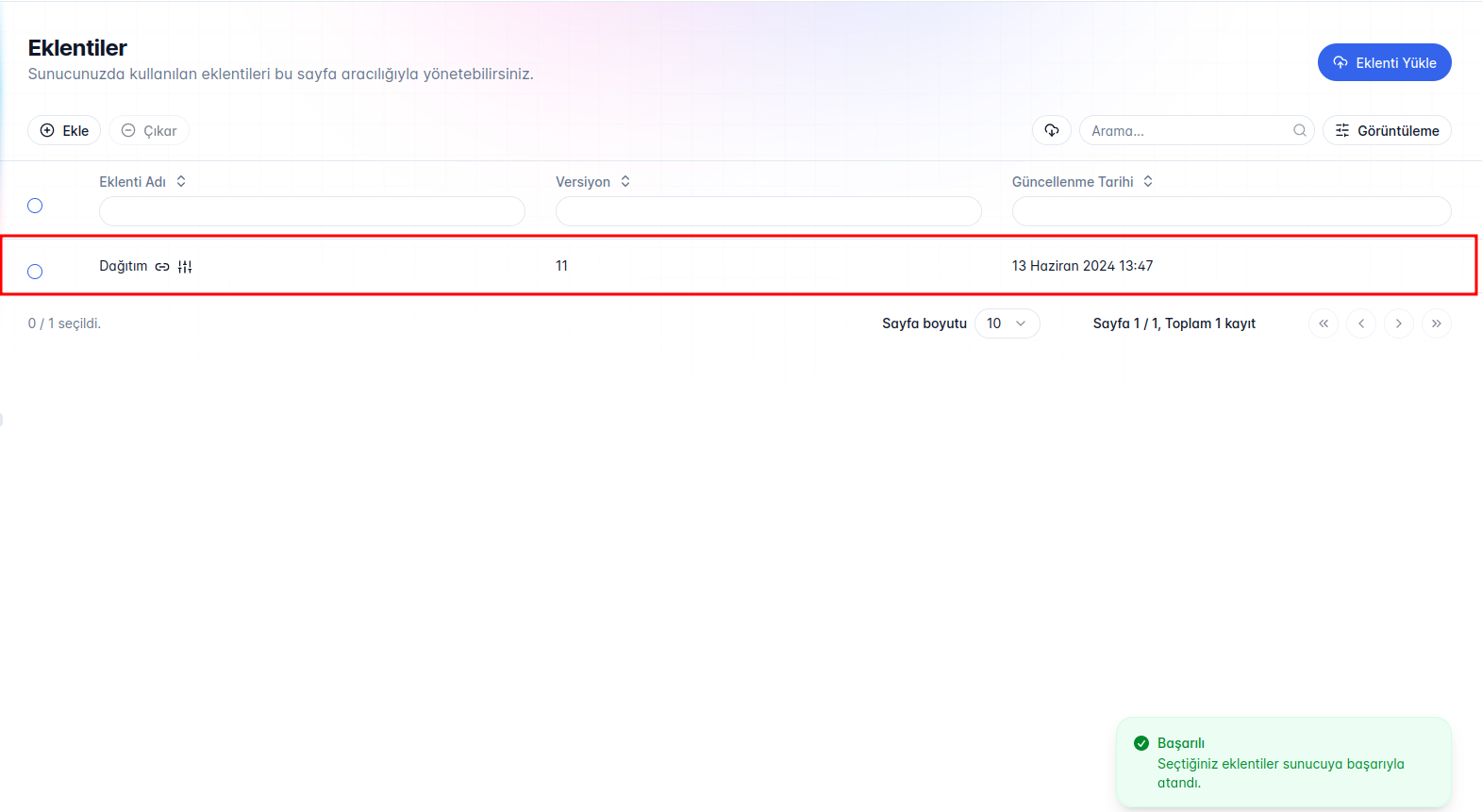Go to the first page
1482x812 pixels.
click(x=1324, y=323)
